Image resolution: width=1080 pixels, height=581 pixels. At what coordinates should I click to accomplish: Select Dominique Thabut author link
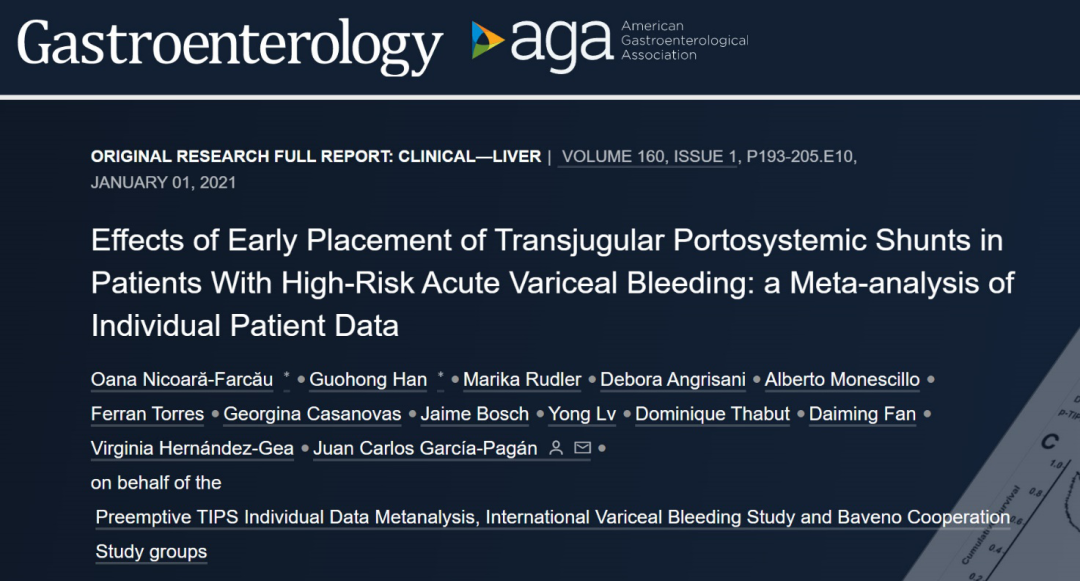[x=712, y=414]
